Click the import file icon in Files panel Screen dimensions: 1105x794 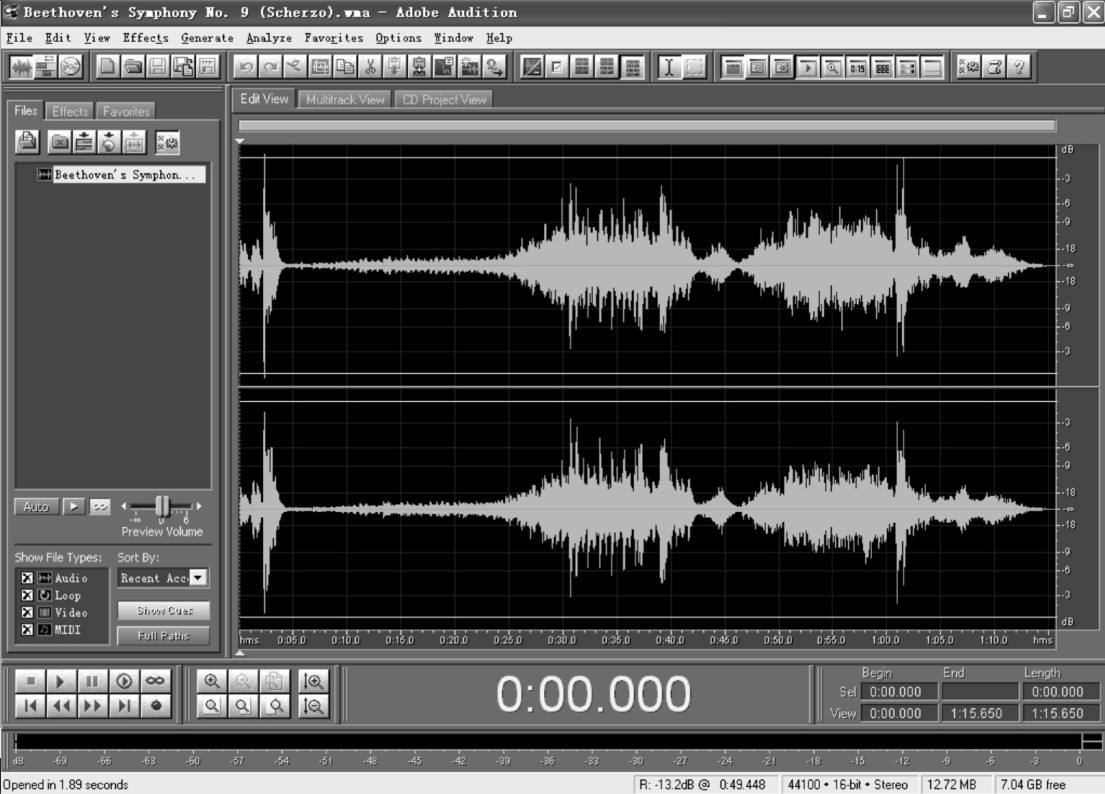(27, 142)
